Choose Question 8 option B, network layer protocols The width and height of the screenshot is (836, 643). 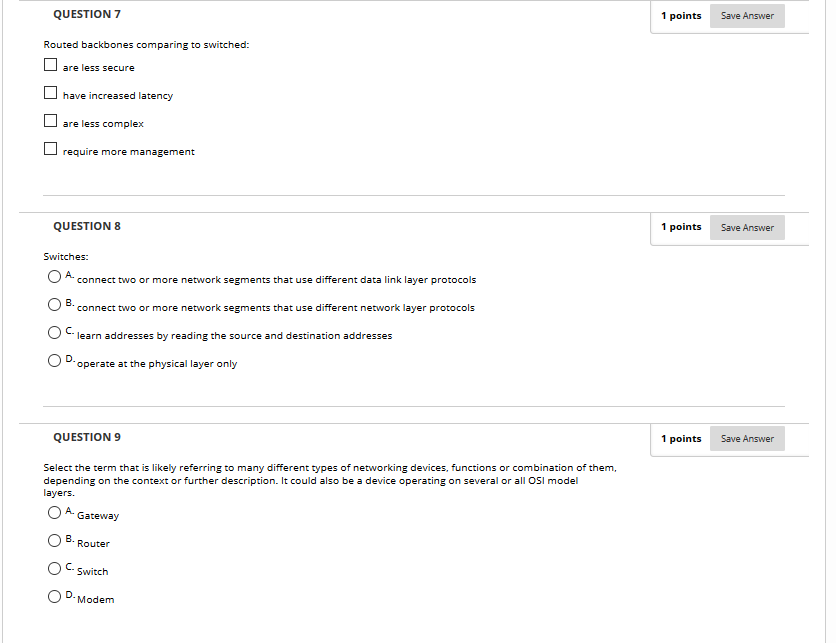coord(54,304)
